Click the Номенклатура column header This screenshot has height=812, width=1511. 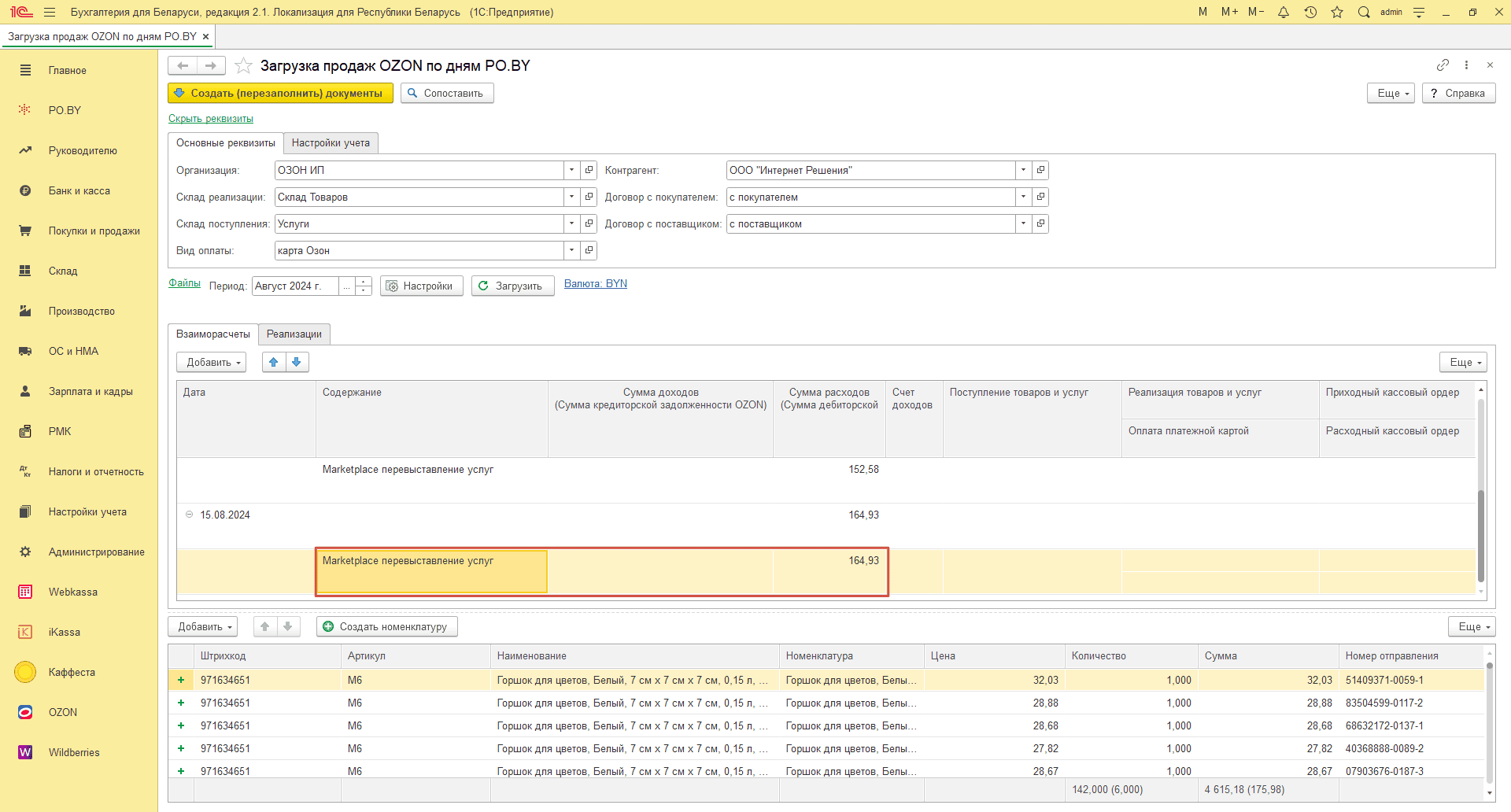[x=852, y=655]
